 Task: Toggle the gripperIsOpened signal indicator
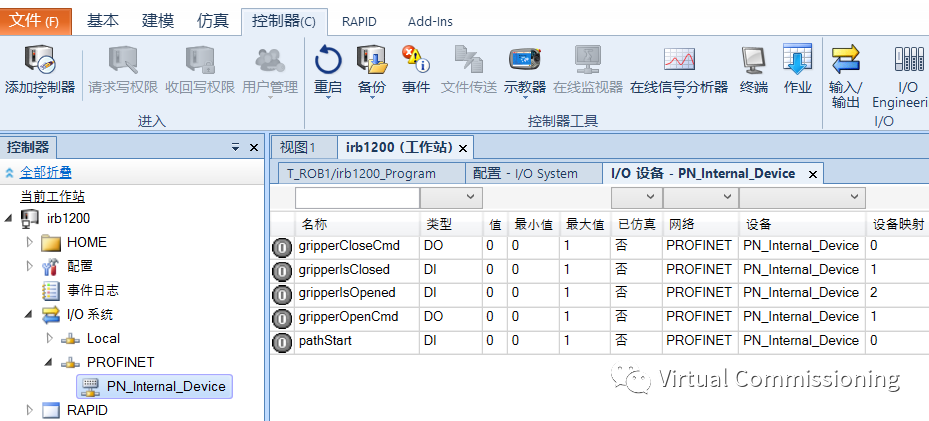(282, 294)
